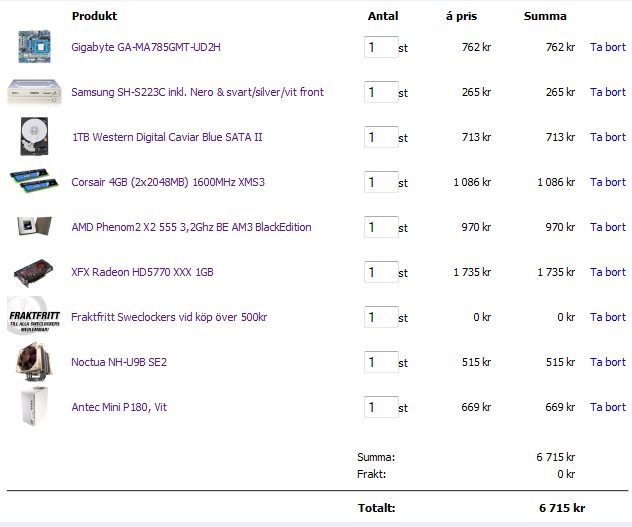Screen dimensions: 632x527
Task: Click the XFX Radeon graphics card thumbnail
Action: pyautogui.click(x=33, y=272)
